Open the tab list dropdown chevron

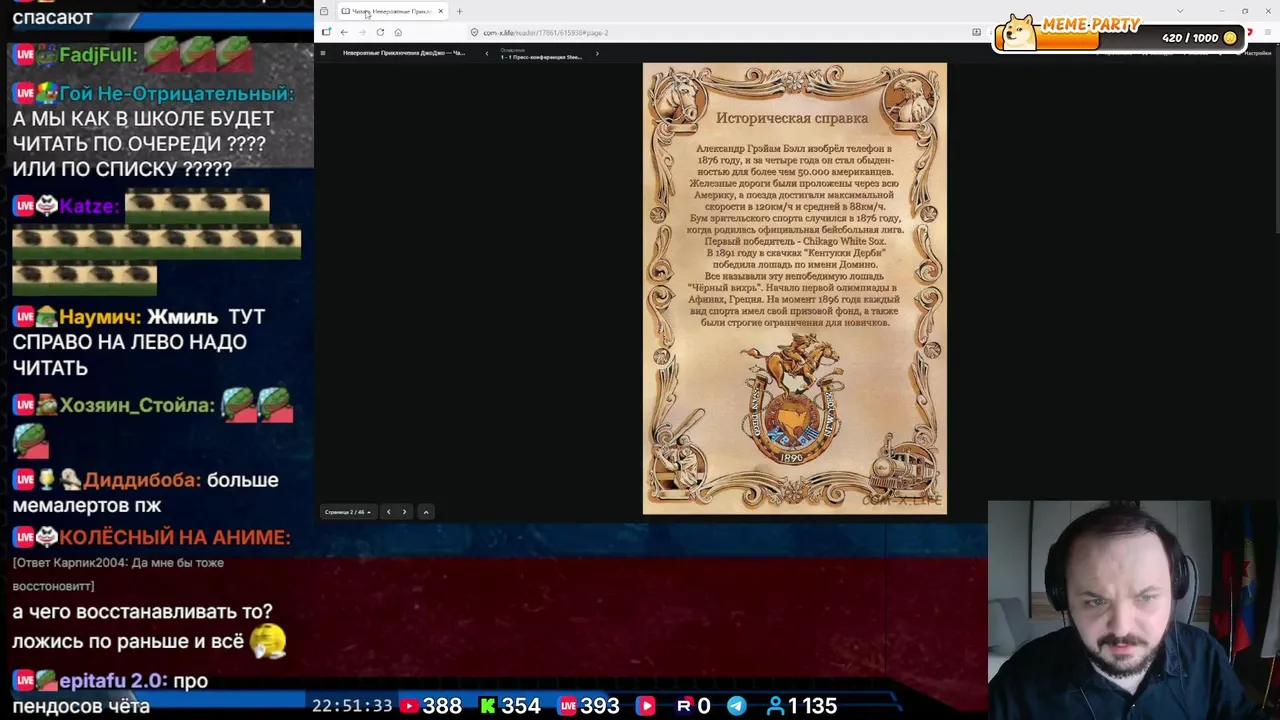[x=1180, y=11]
